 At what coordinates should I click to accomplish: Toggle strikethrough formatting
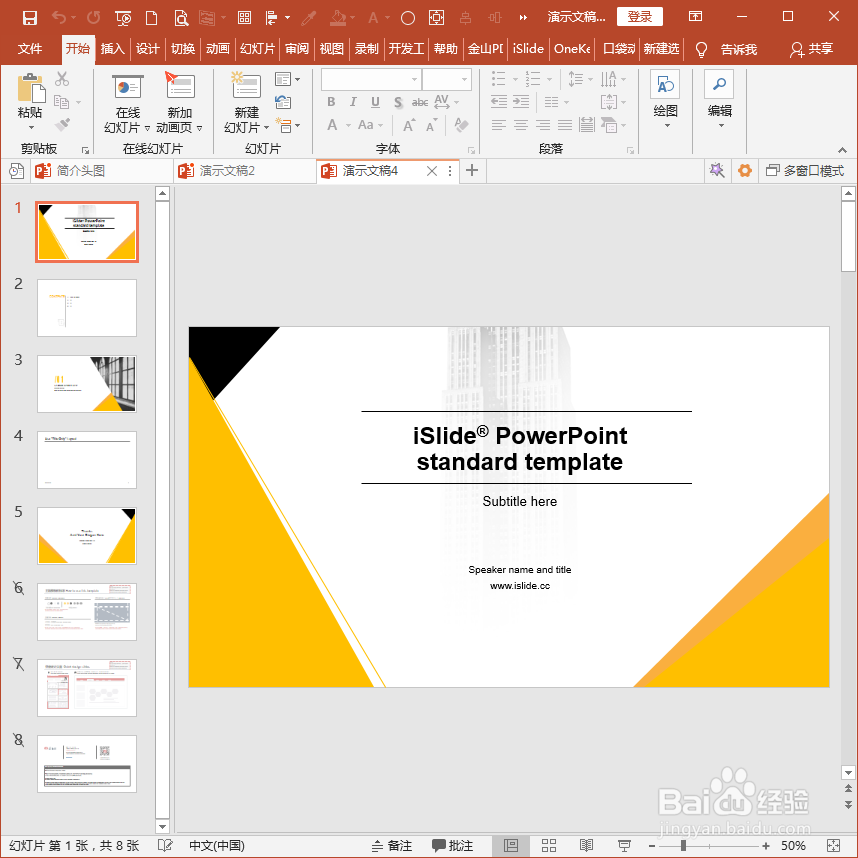tap(420, 102)
